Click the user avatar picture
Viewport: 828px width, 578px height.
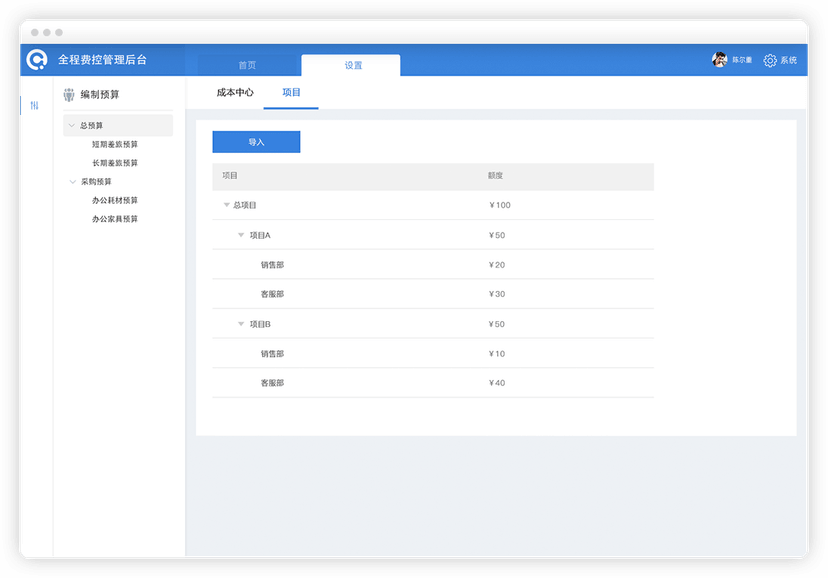click(x=719, y=60)
